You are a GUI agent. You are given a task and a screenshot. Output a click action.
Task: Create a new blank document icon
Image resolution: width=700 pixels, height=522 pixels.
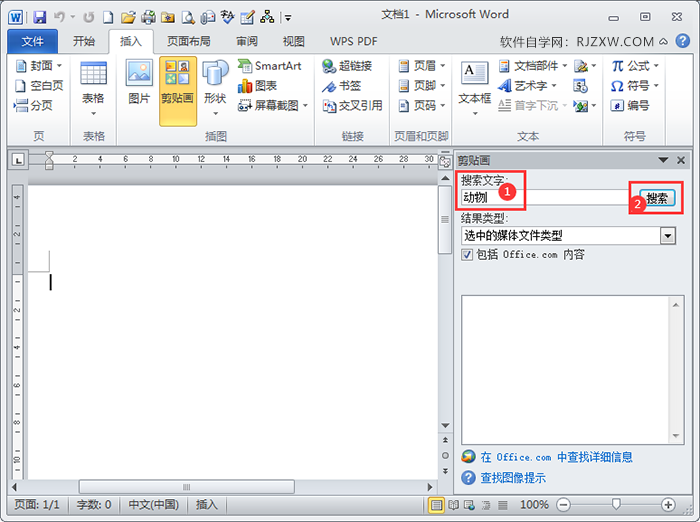(108, 17)
